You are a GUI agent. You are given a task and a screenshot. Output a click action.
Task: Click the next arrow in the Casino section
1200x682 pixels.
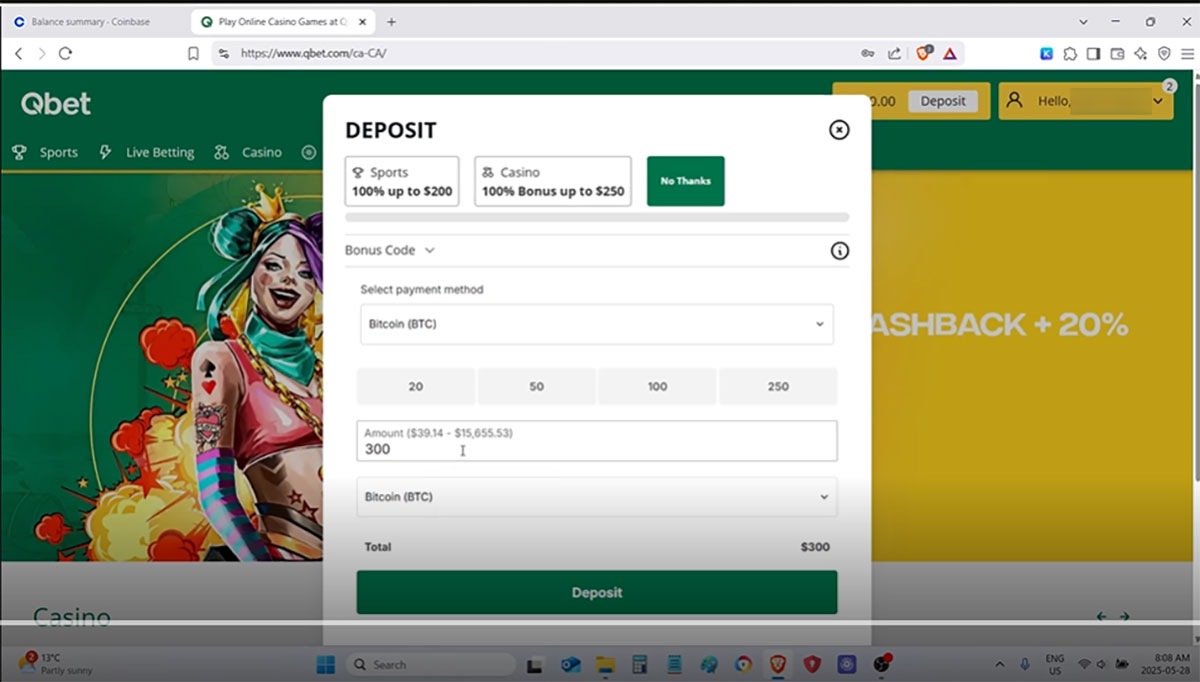(x=1125, y=617)
